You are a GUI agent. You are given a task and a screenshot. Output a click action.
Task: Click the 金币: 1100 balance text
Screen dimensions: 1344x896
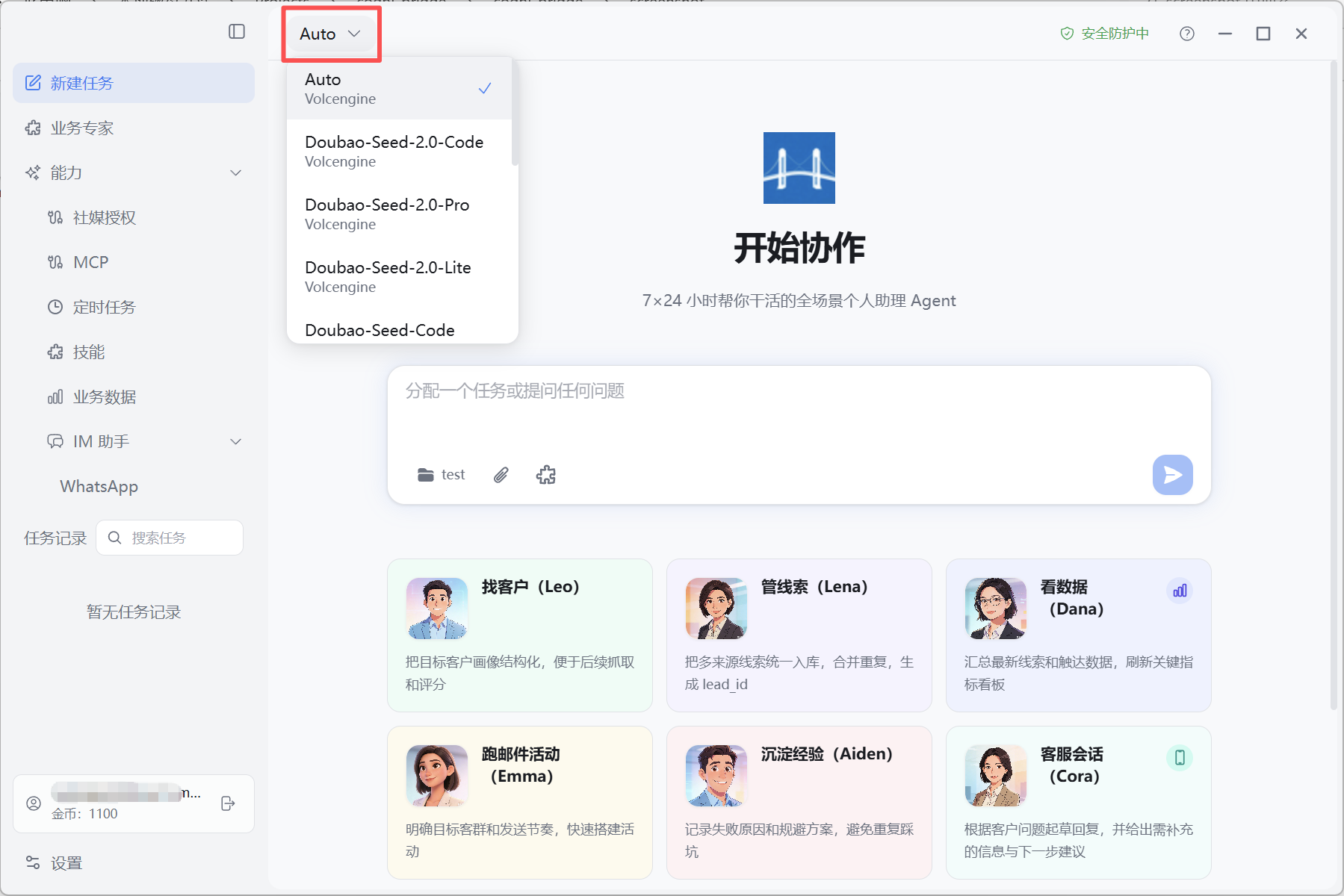[84, 814]
